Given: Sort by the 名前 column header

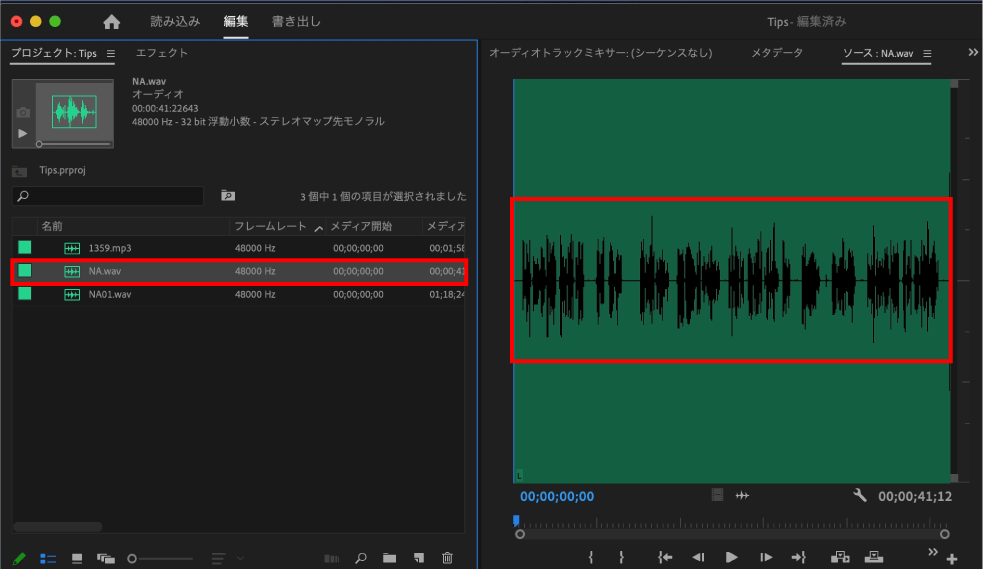Looking at the screenshot, I should 52,226.
